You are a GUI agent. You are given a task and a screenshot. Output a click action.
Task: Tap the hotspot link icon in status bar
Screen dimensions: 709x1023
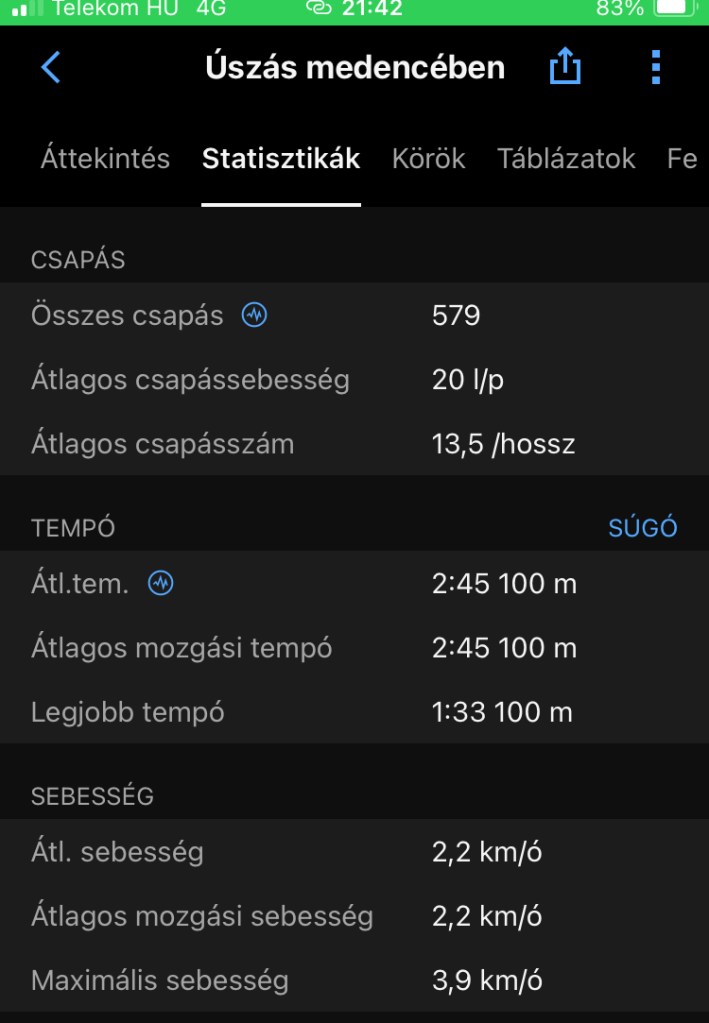point(318,9)
